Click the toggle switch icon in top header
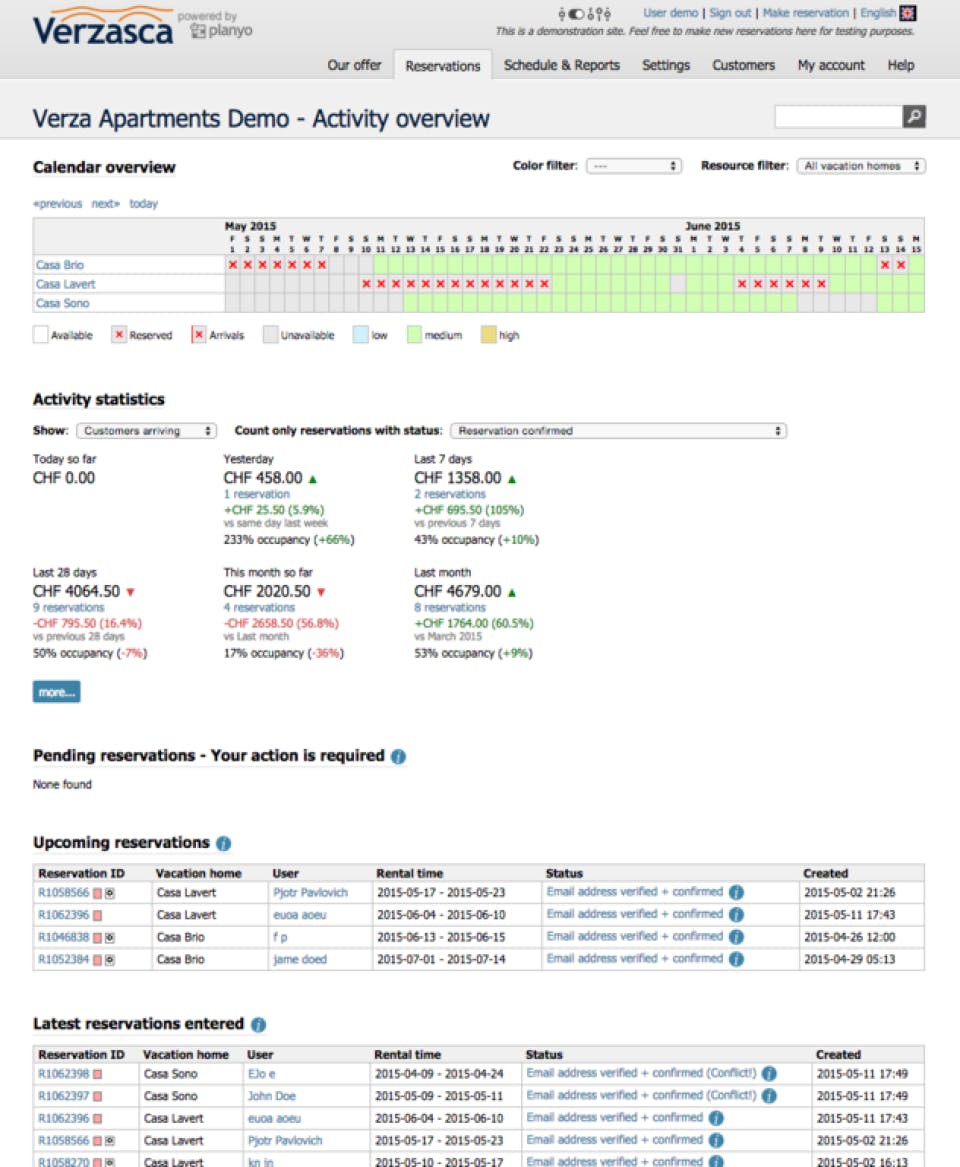Screen dimensions: 960x1167 point(576,14)
